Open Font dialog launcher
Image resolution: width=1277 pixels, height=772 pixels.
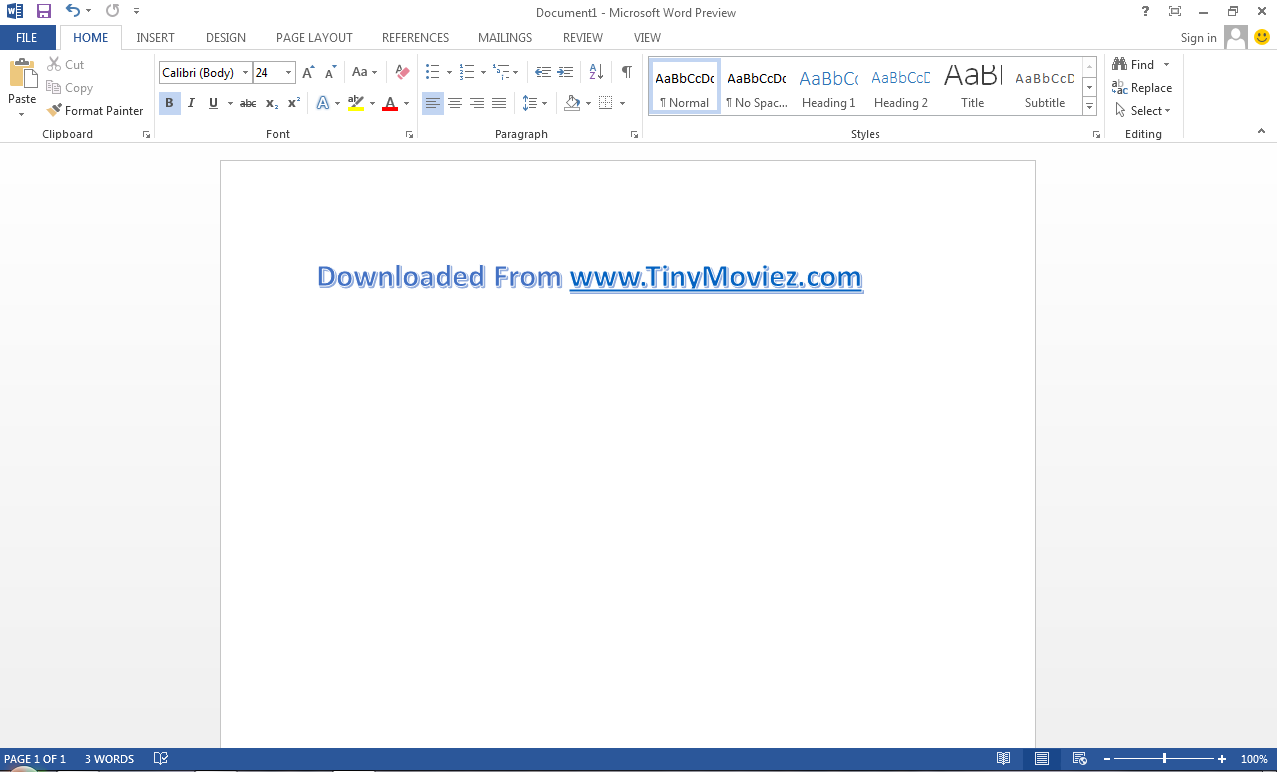(409, 134)
